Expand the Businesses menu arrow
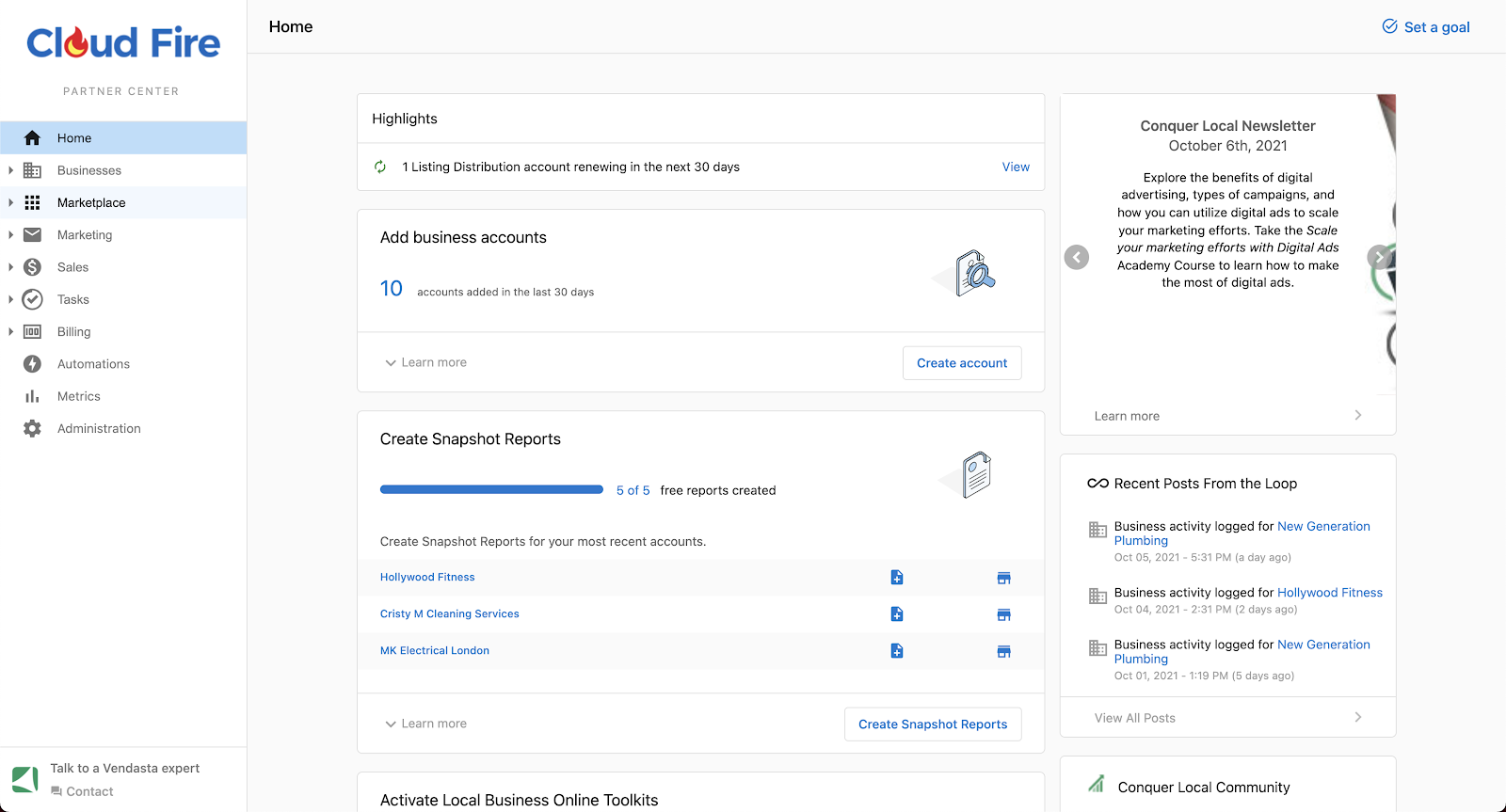Image resolution: width=1506 pixels, height=812 pixels. [x=10, y=170]
